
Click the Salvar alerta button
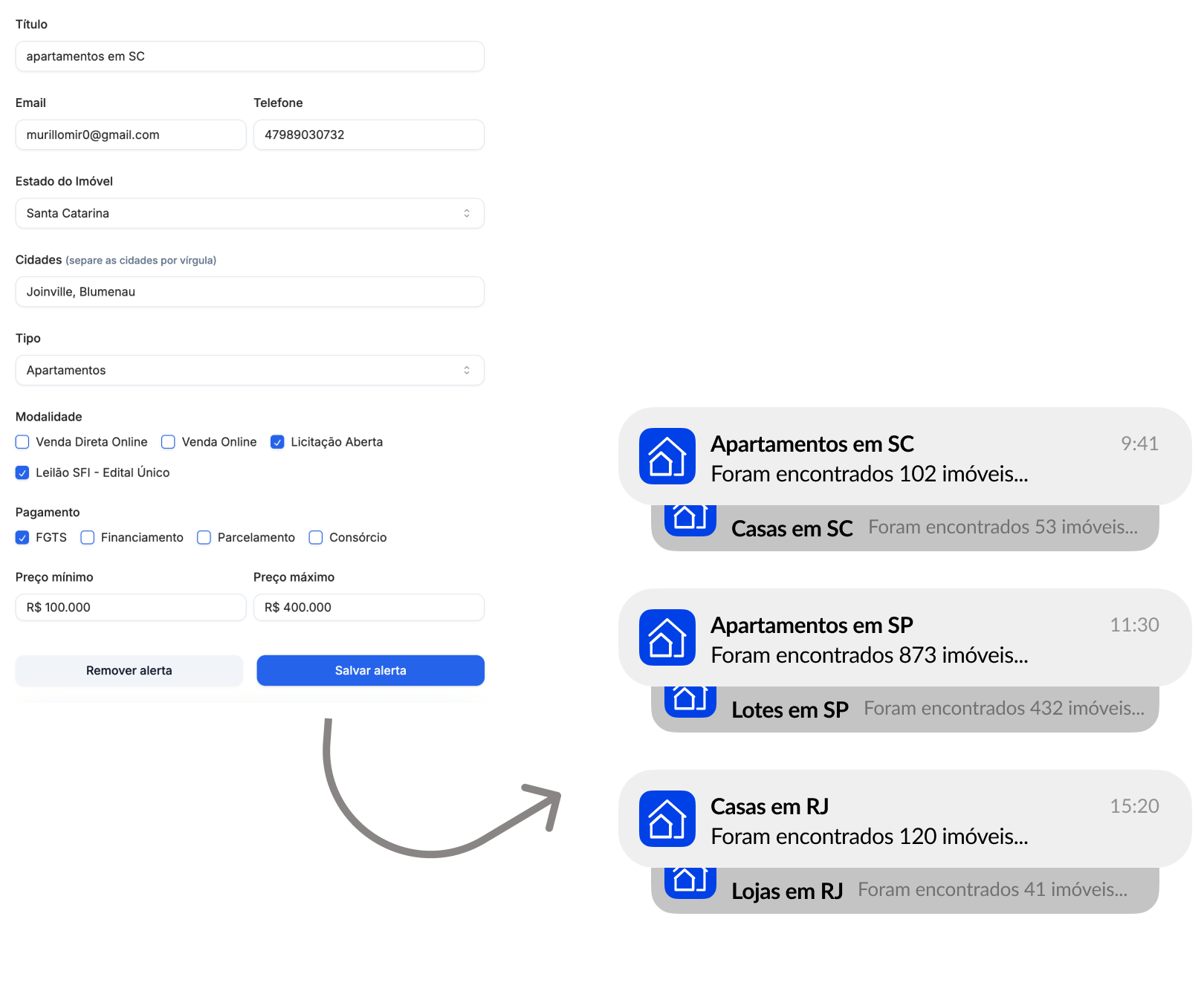tap(371, 670)
